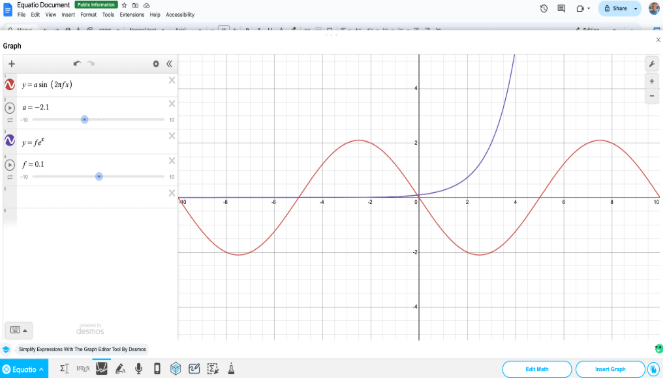
Task: Toggle visibility of y = fe^x
Action: coord(10,140)
